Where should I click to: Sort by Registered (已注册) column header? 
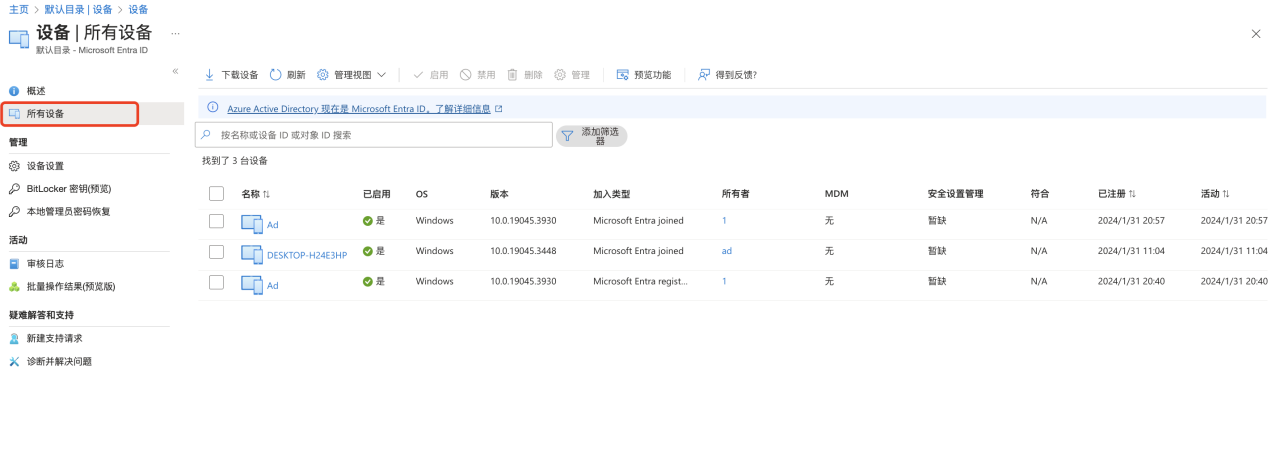1116,194
